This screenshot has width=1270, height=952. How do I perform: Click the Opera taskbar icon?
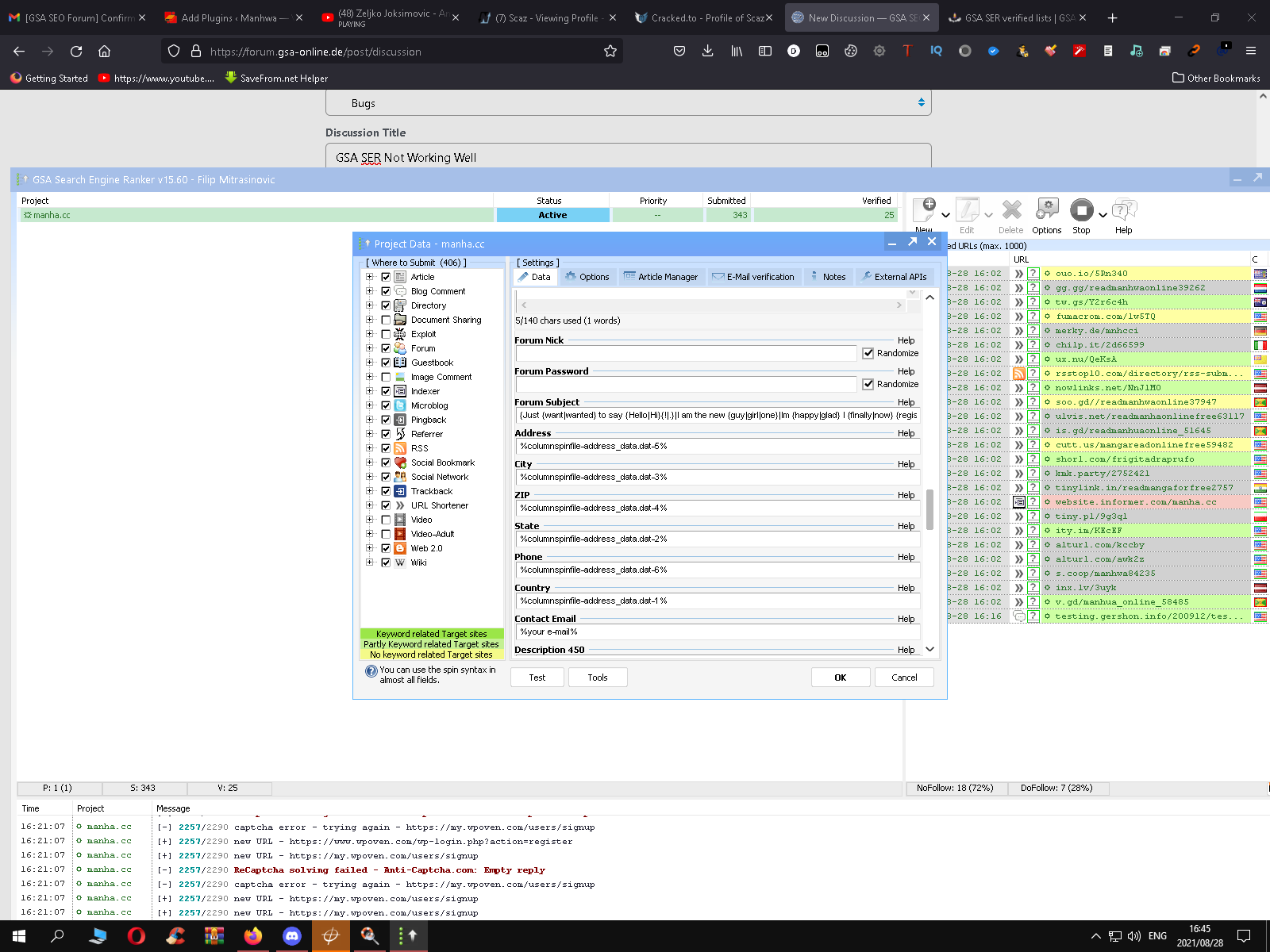point(136,936)
